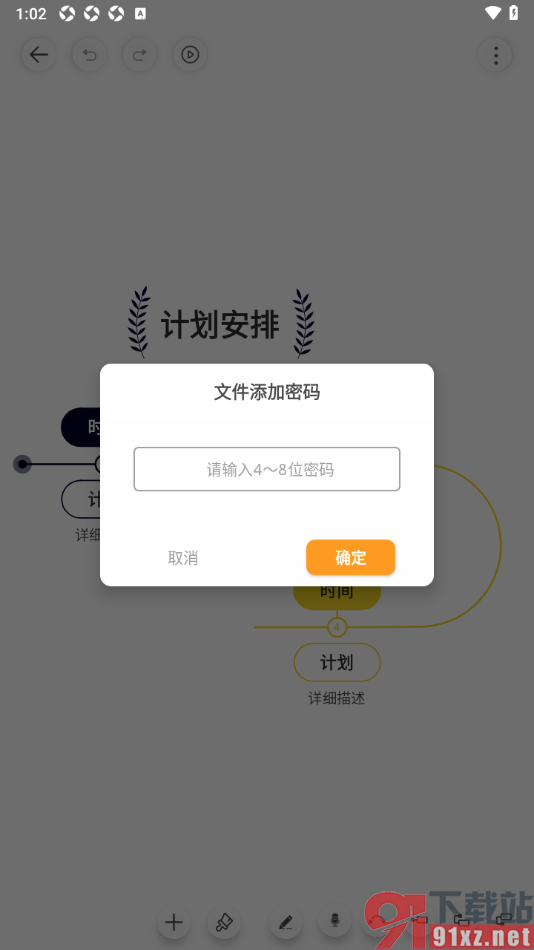534x950 pixels.
Task: Add a node with the plus icon
Action: (x=174, y=923)
